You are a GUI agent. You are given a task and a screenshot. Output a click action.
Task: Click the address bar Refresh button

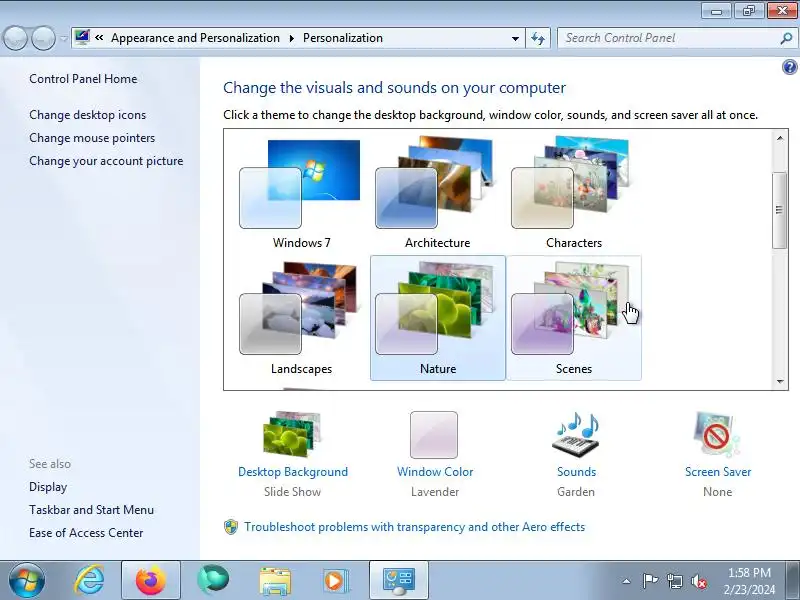pyautogui.click(x=538, y=38)
